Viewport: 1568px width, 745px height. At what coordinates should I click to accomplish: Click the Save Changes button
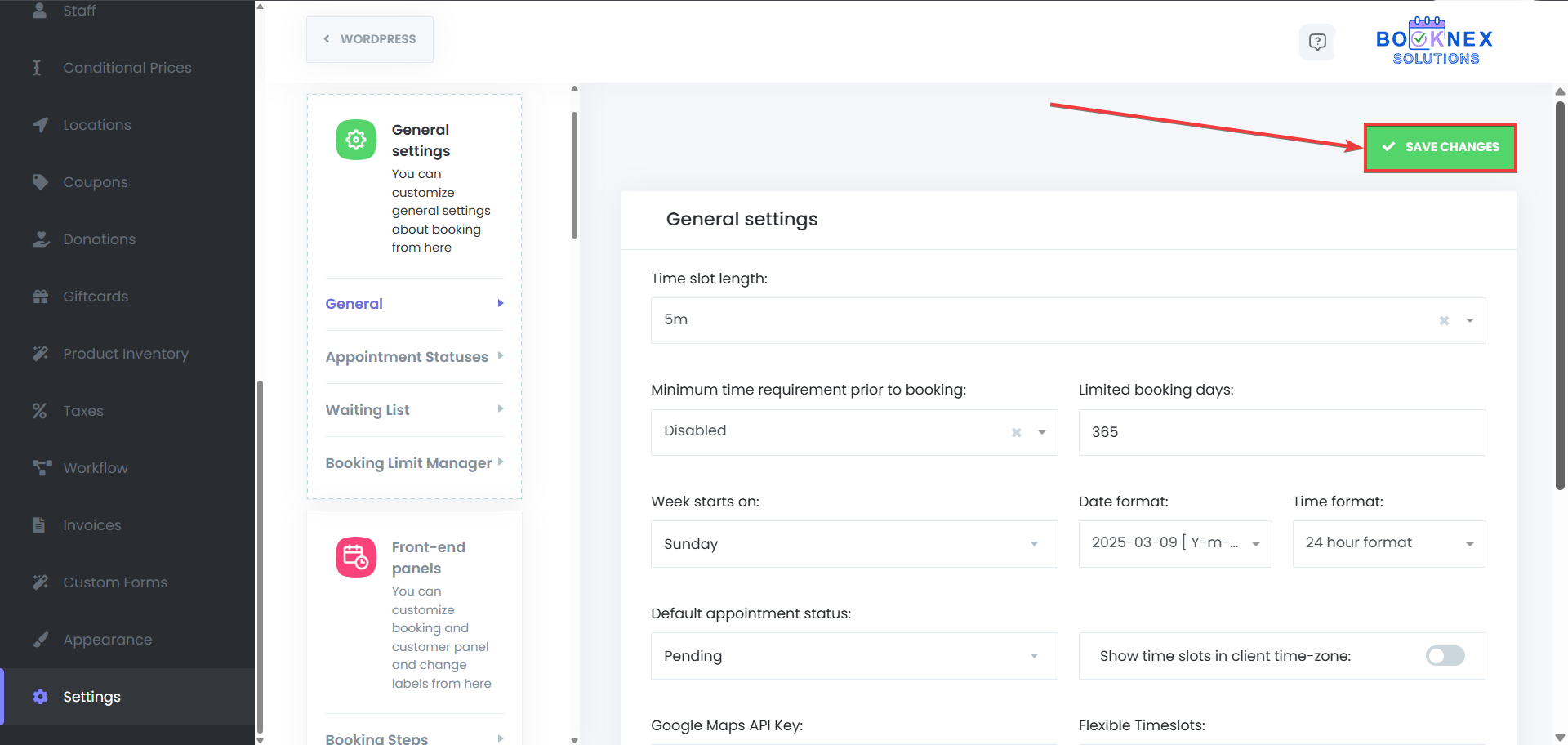(x=1441, y=147)
